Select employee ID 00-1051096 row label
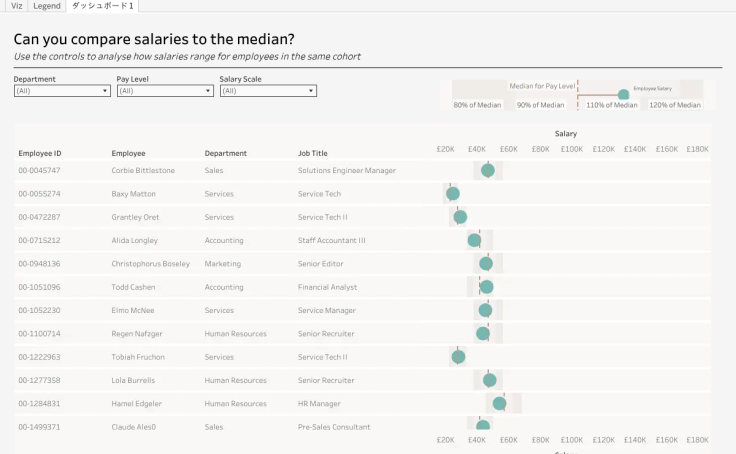Viewport: 736px width, 454px height. 39,287
